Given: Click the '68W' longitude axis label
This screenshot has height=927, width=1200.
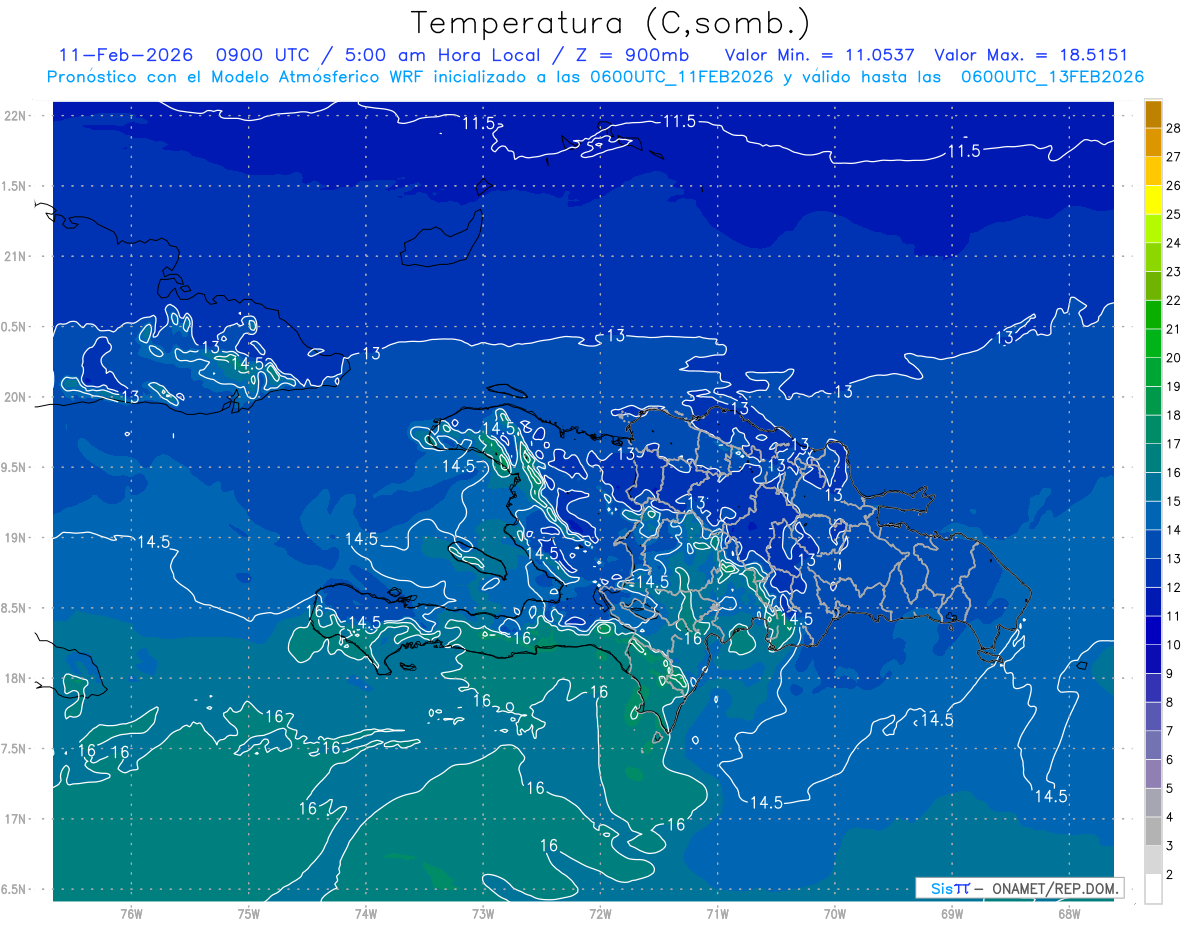Looking at the screenshot, I should point(1069,913).
